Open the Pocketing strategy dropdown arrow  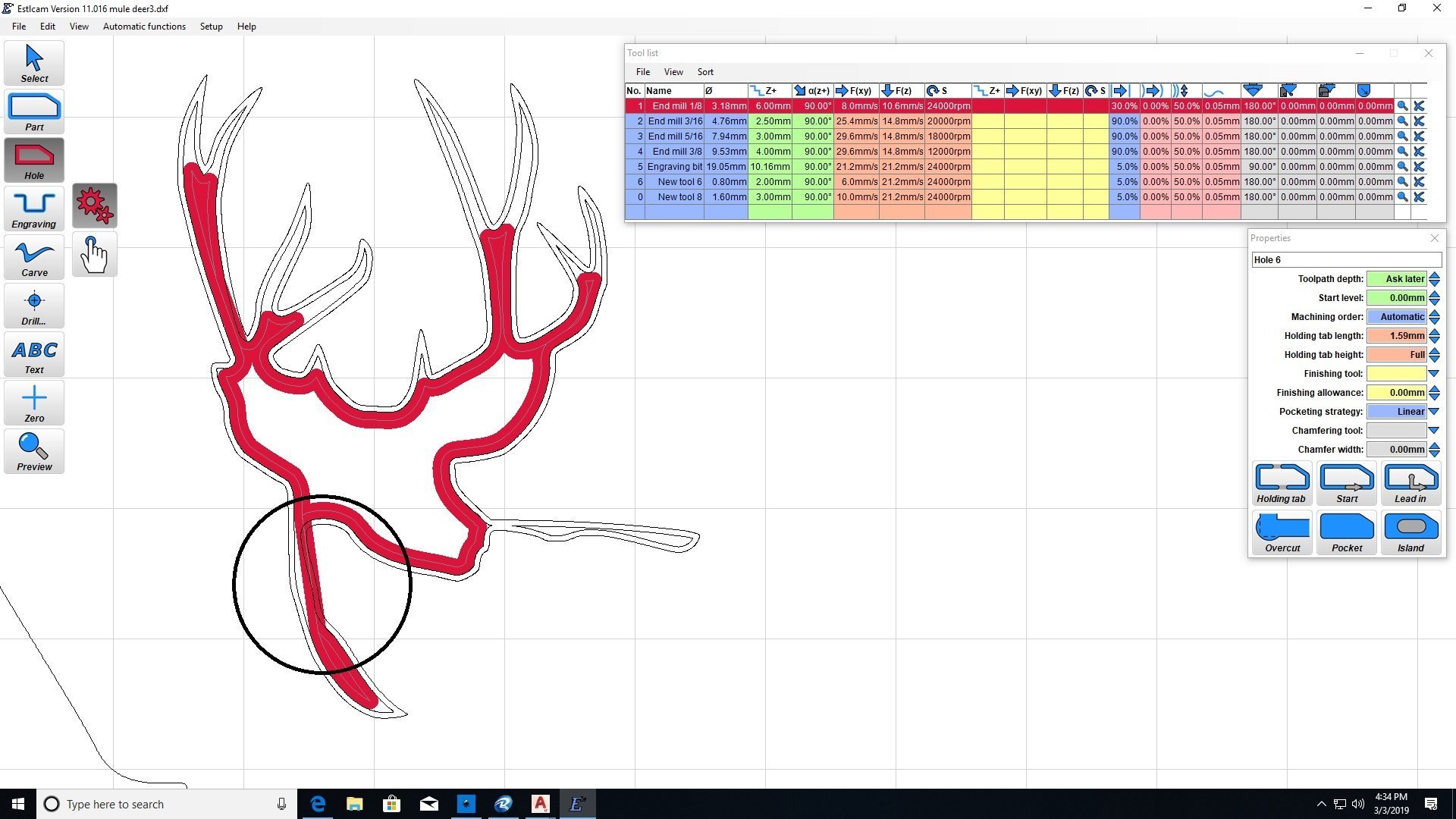point(1434,412)
